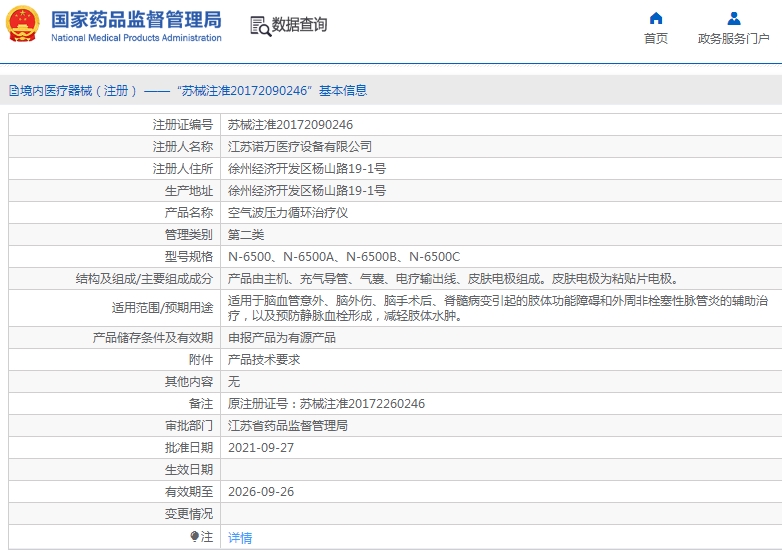Screen dimensions: 782x555
Task: Click the 首页 text link
Action: 656,38
